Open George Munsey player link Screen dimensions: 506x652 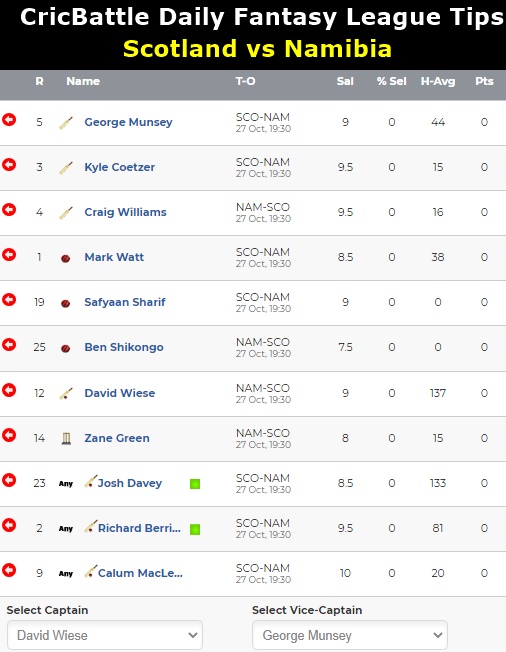coord(128,122)
